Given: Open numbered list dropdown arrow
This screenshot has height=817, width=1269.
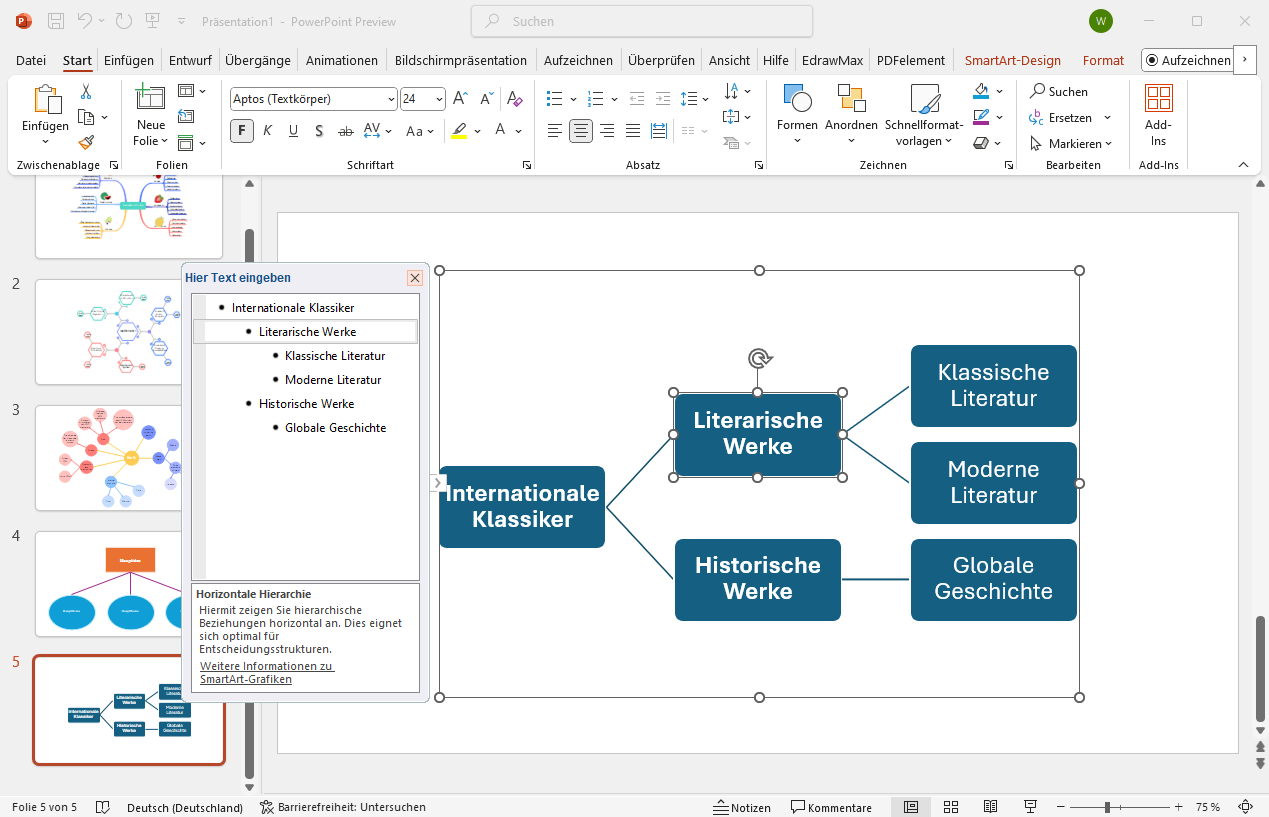Looking at the screenshot, I should (614, 99).
